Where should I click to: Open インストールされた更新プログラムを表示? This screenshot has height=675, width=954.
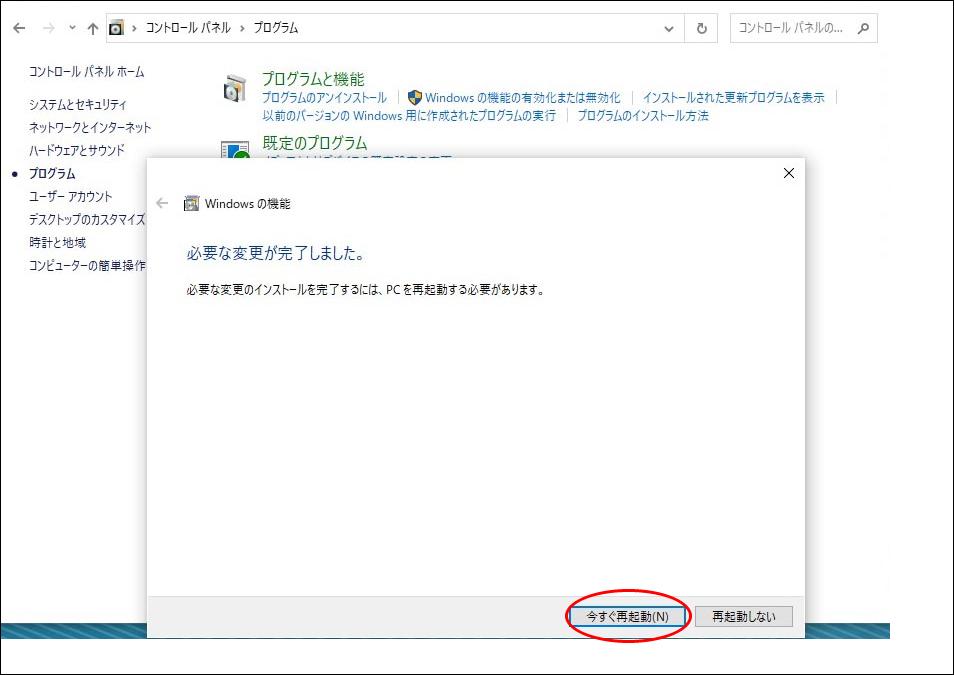pyautogui.click(x=733, y=97)
